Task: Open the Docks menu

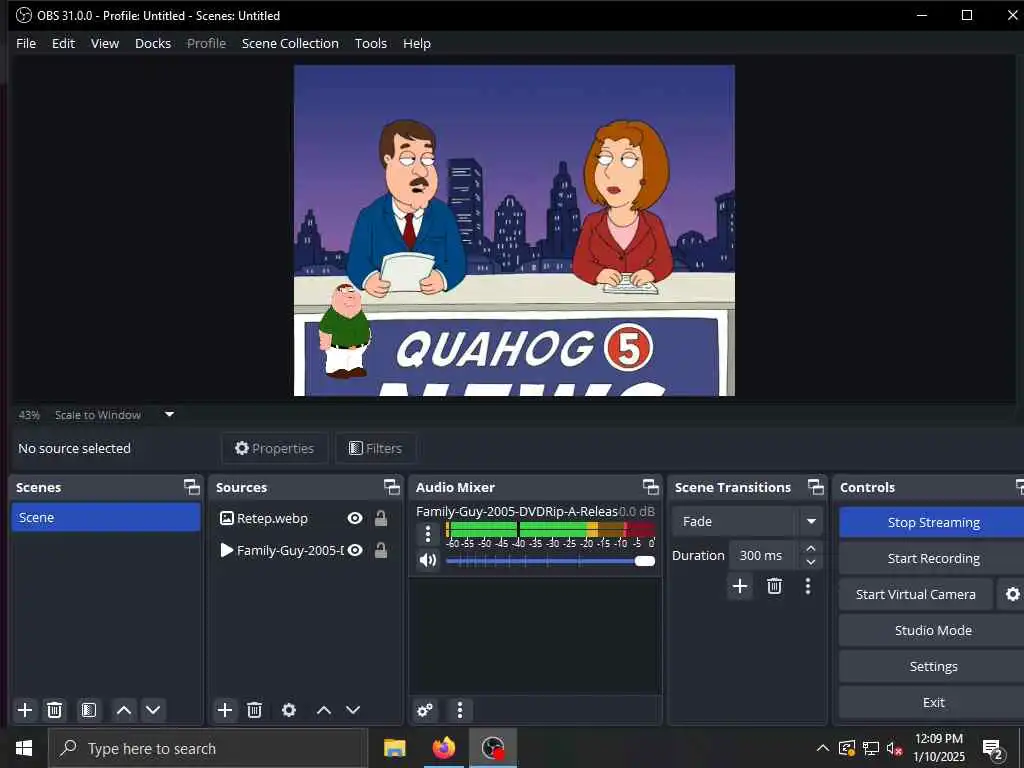Action: click(x=153, y=43)
